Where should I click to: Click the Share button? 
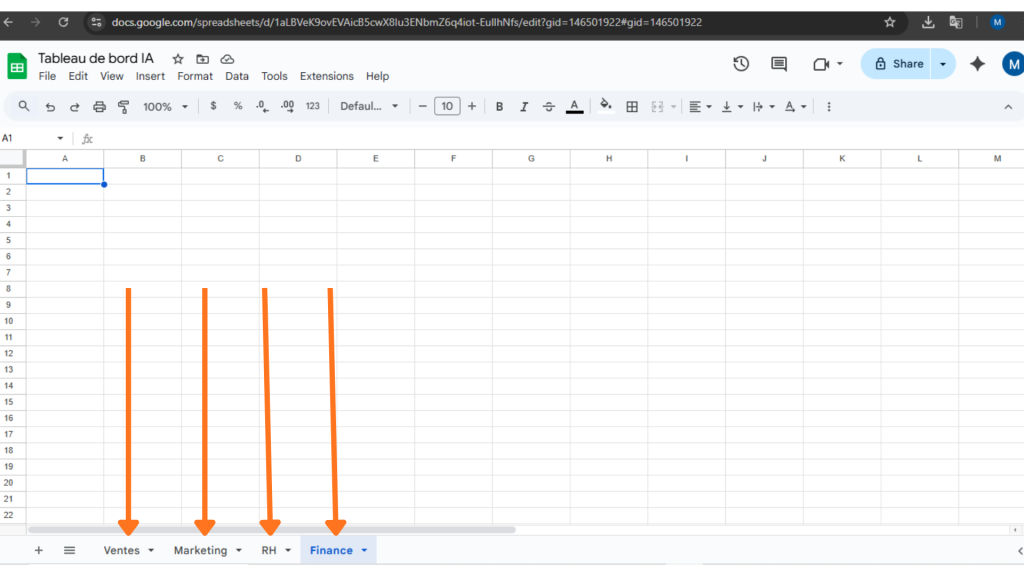pyautogui.click(x=899, y=63)
